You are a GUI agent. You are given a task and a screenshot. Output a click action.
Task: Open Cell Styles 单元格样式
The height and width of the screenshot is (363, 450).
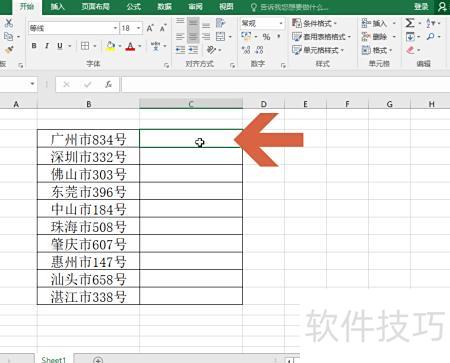tap(318, 50)
